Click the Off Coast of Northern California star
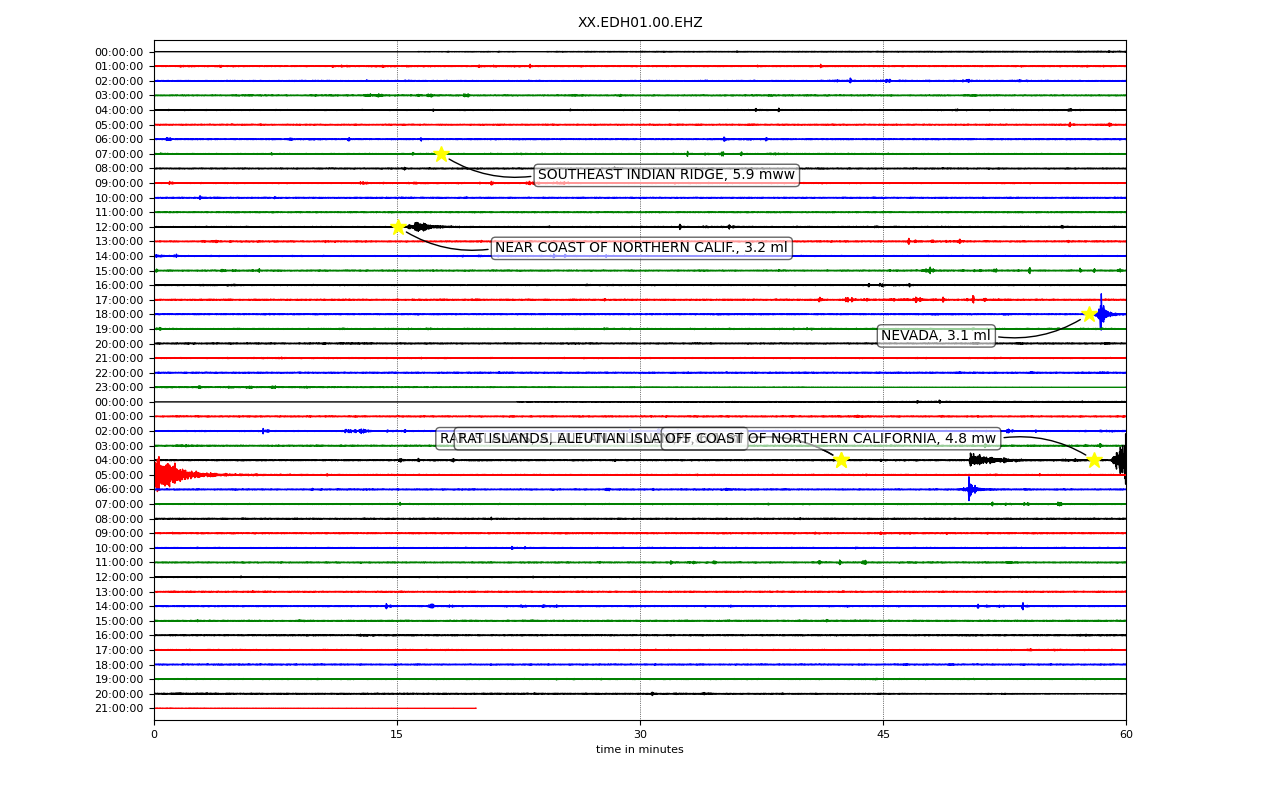1280x800 pixels. [1094, 460]
